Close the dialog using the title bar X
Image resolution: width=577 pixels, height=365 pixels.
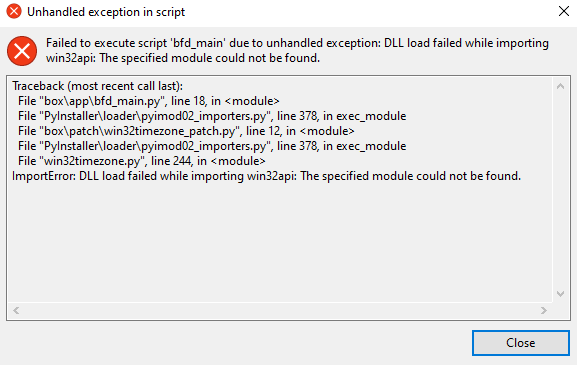coord(564,11)
